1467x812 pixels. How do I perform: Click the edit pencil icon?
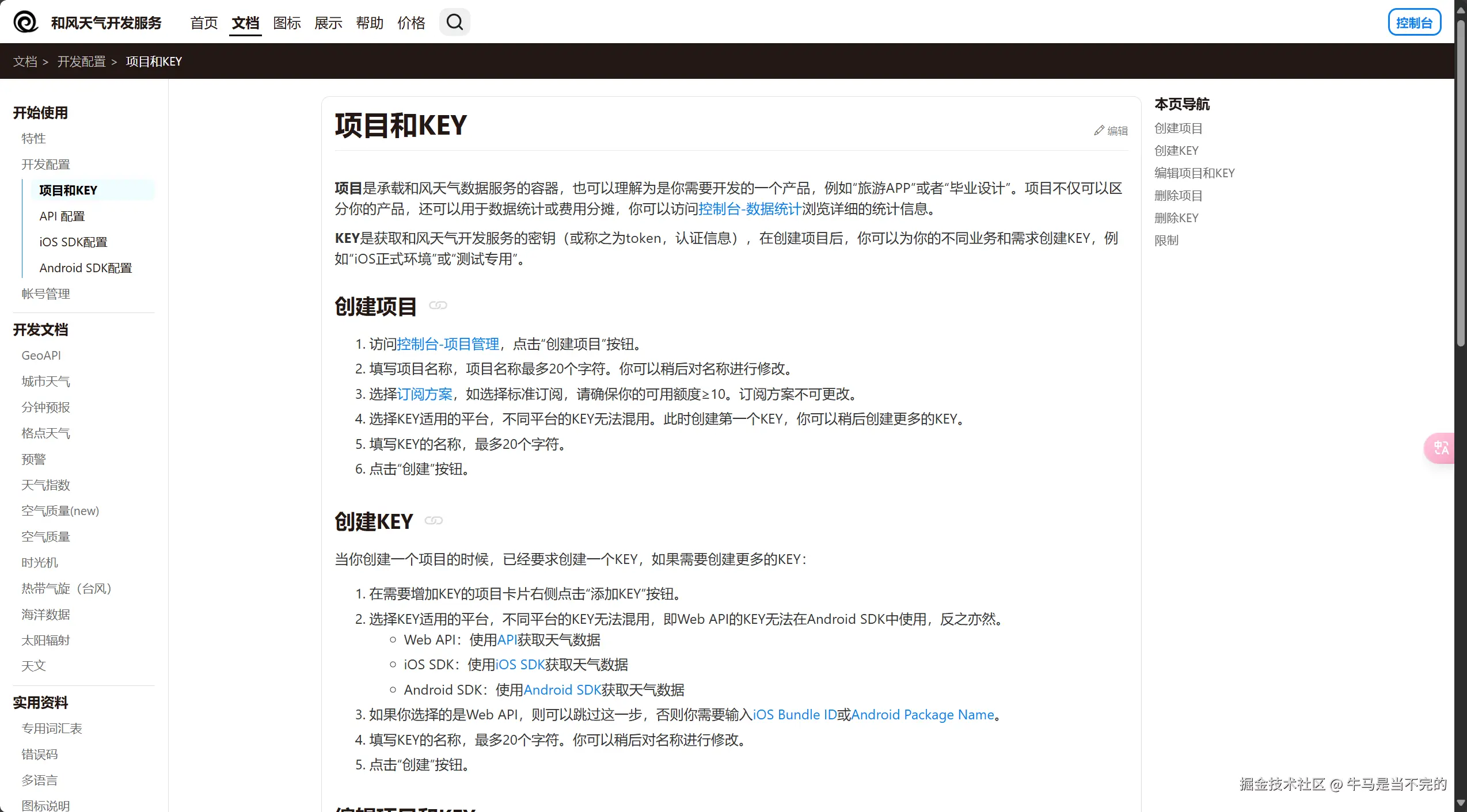(x=1099, y=131)
